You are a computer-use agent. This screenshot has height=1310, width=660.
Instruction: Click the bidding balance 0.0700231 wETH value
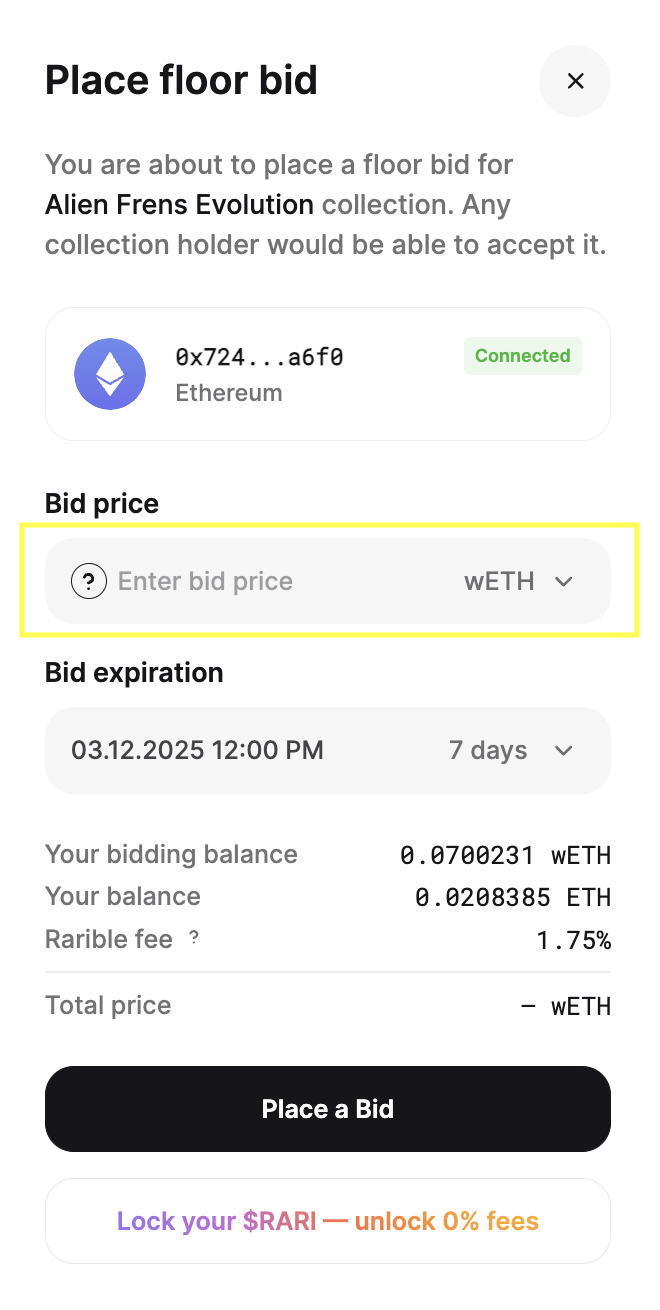click(x=505, y=855)
